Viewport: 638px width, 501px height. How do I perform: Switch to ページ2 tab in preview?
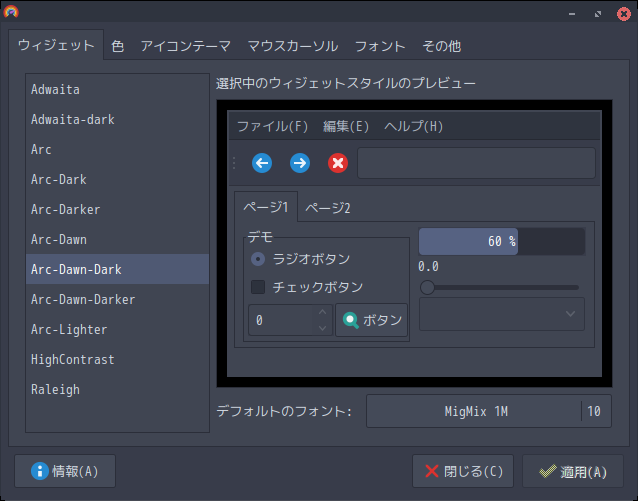[328, 208]
